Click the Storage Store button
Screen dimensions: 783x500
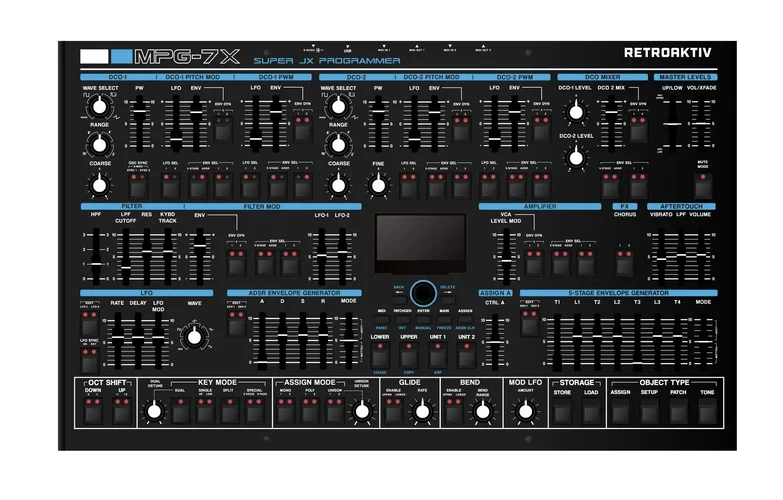tap(562, 412)
